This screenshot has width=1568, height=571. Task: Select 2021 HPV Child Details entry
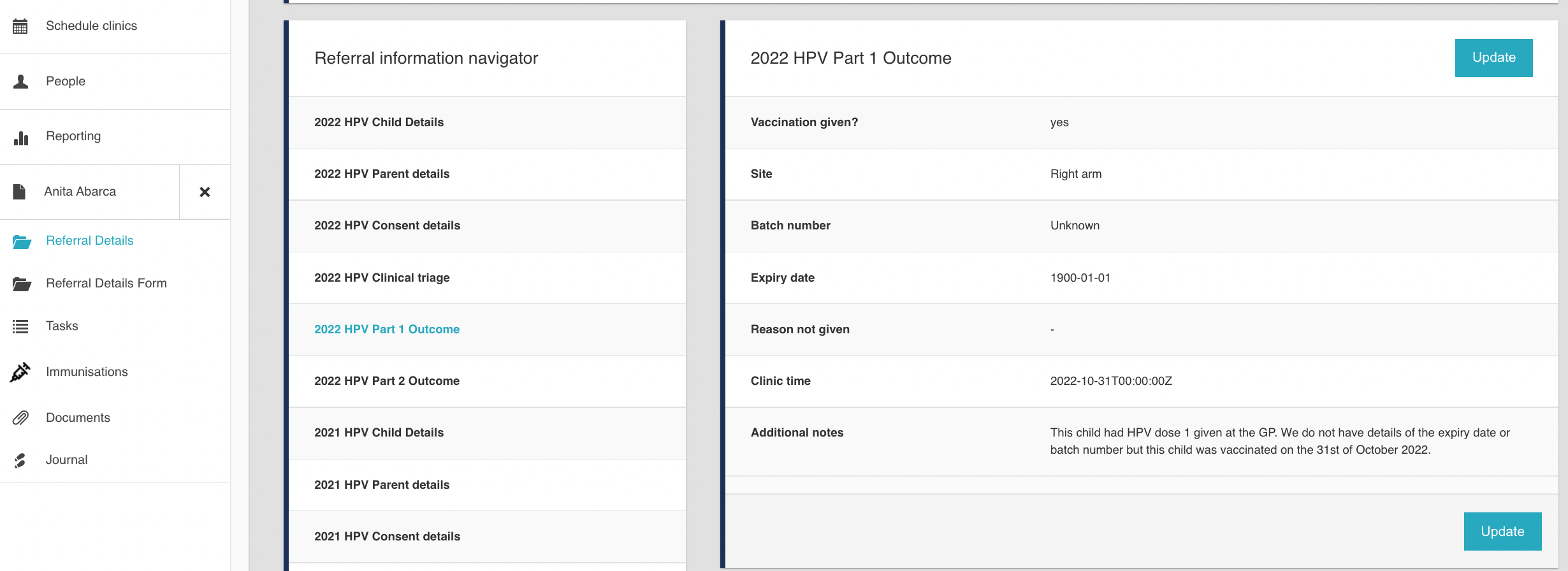(x=487, y=433)
